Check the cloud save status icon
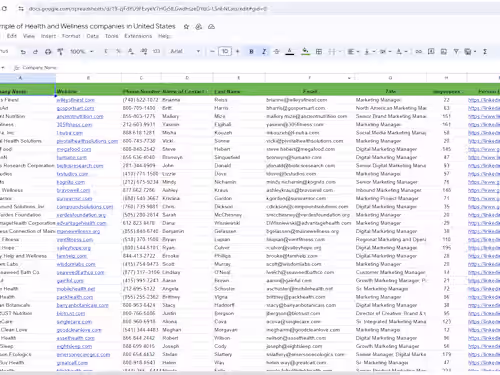500x375 pixels. coord(211,27)
